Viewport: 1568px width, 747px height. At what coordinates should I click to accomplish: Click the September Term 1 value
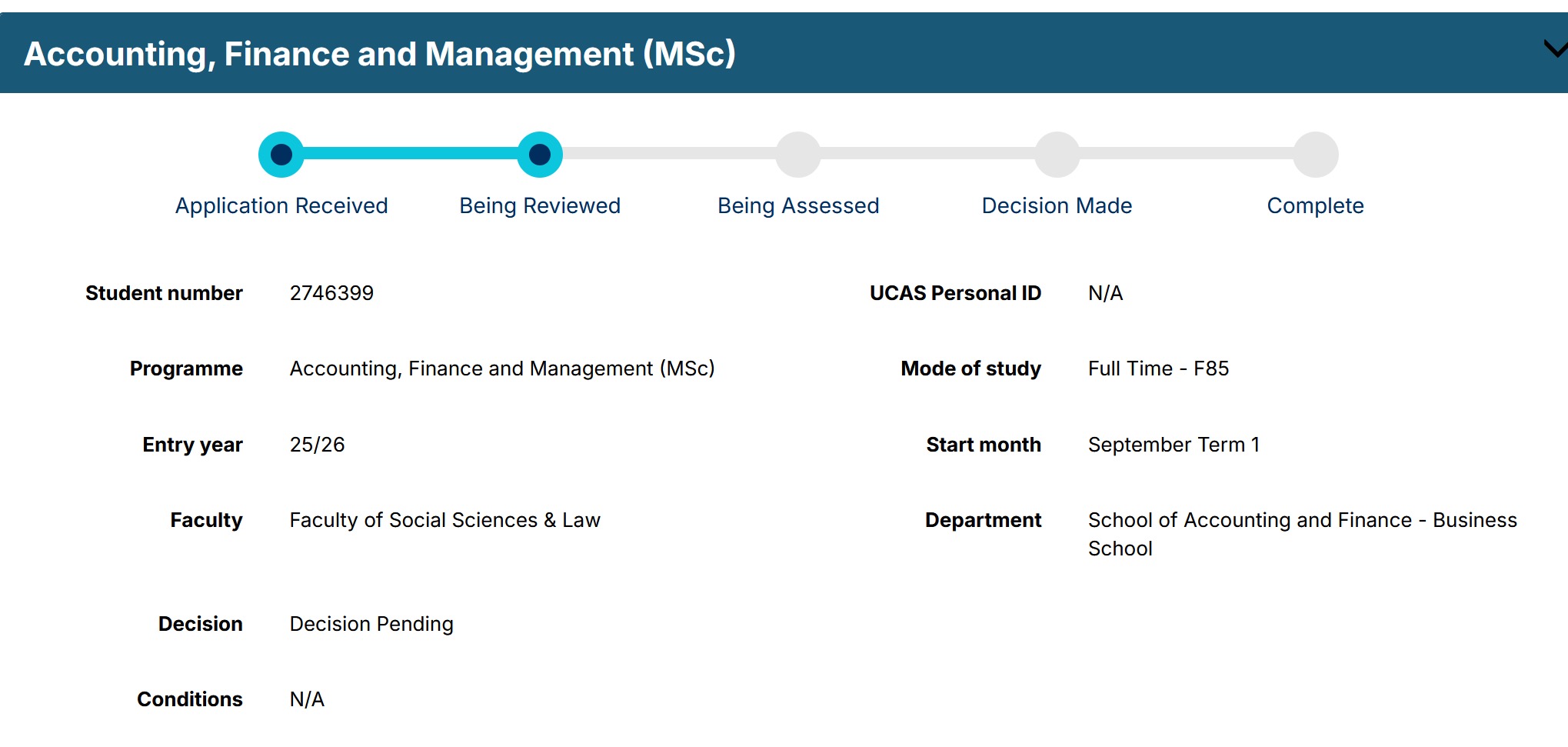1174,445
